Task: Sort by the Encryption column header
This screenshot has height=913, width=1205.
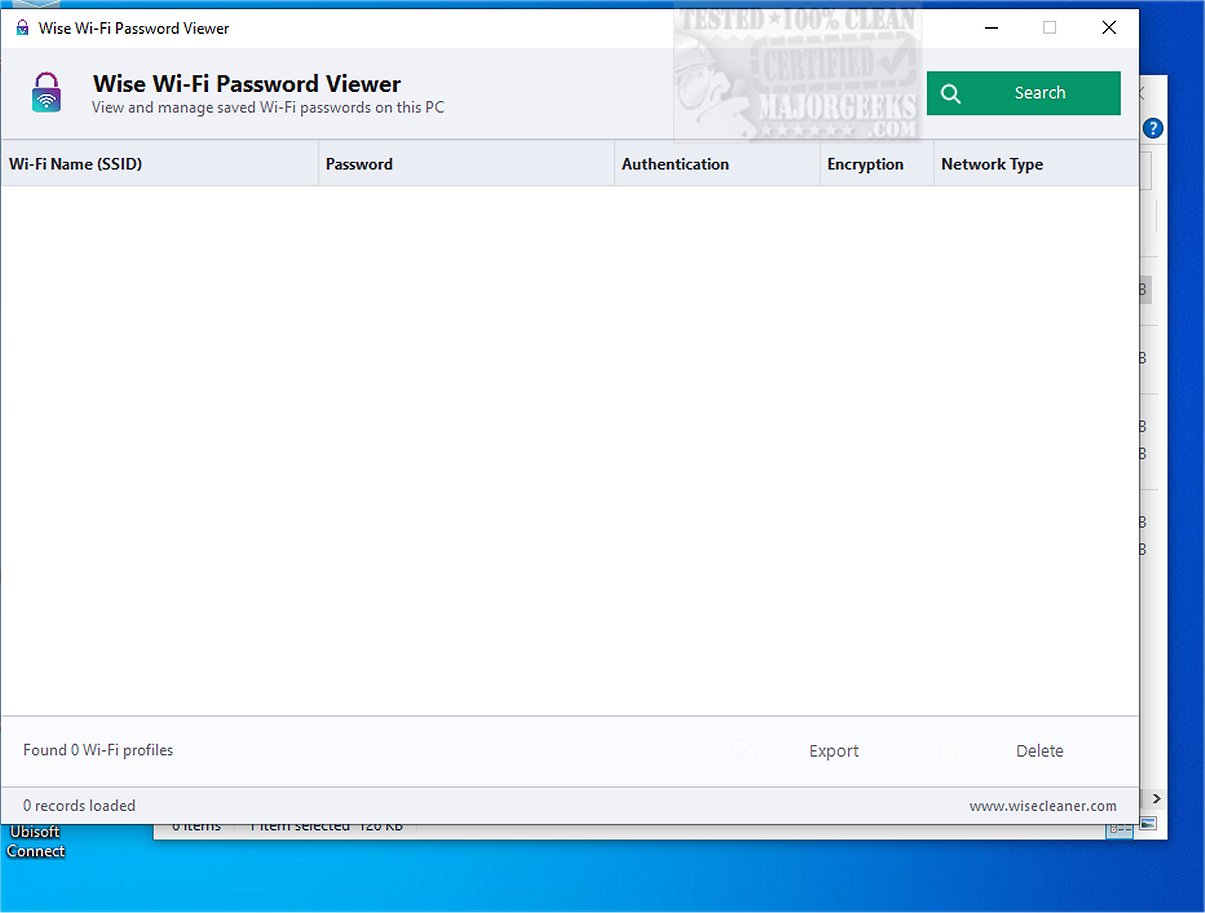Action: click(x=865, y=164)
